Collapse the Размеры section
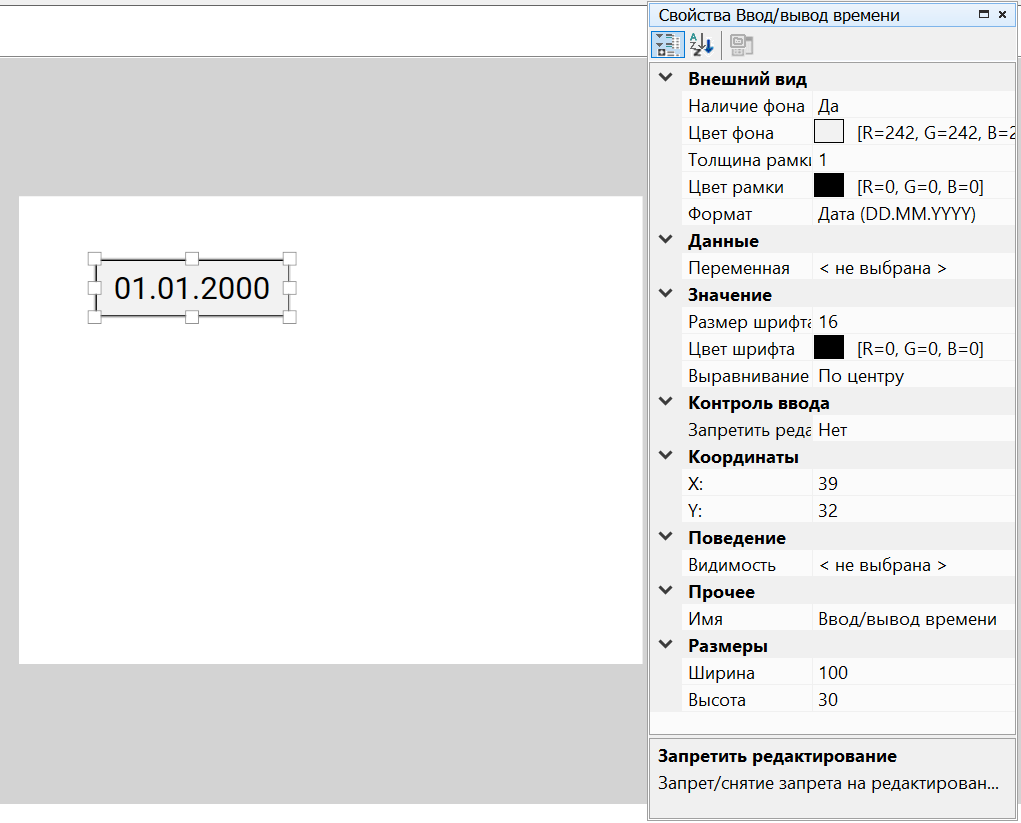 666,646
